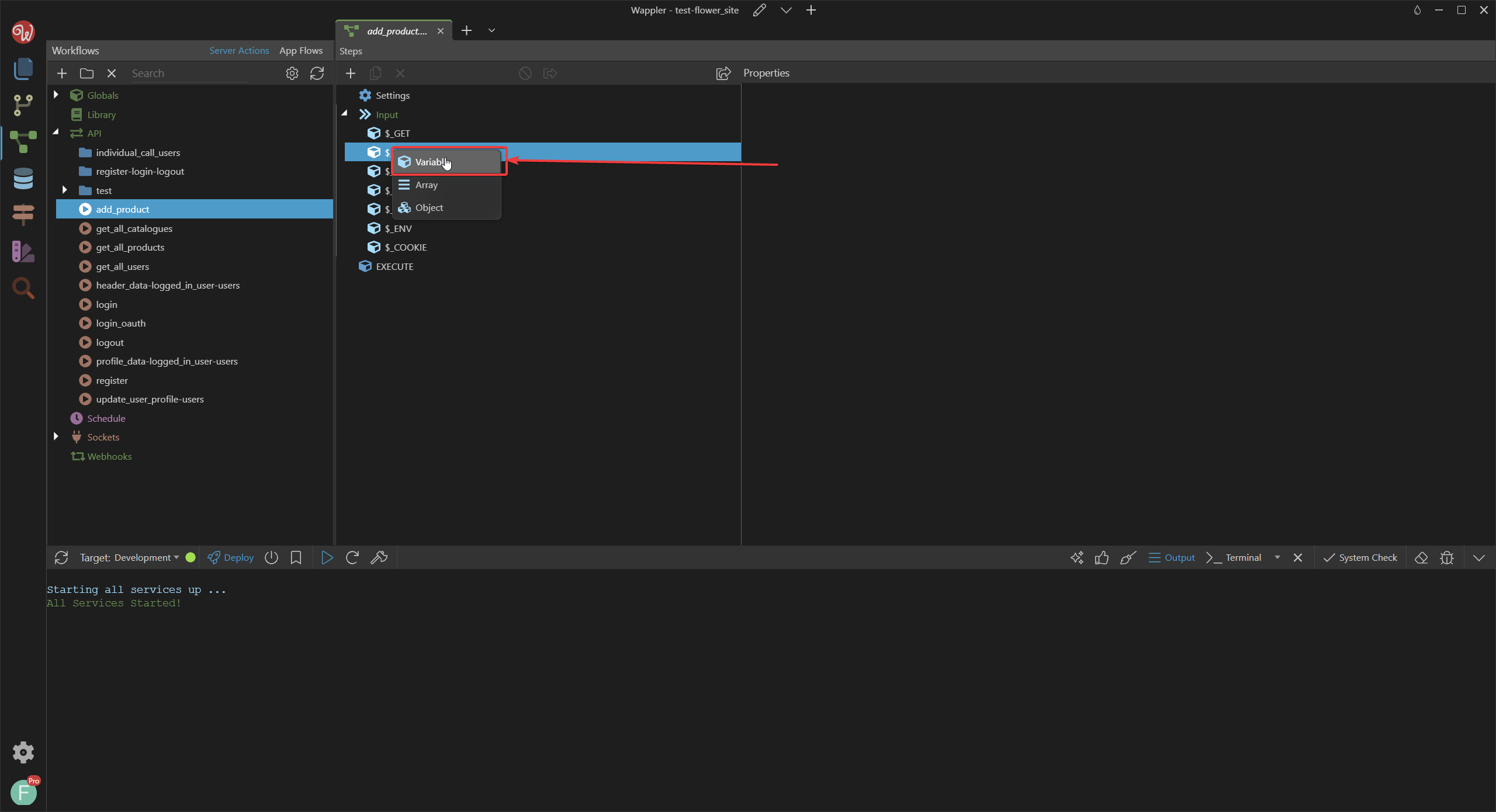Click the power icon in bottom toolbar
Image resolution: width=1496 pixels, height=812 pixels.
(x=271, y=557)
